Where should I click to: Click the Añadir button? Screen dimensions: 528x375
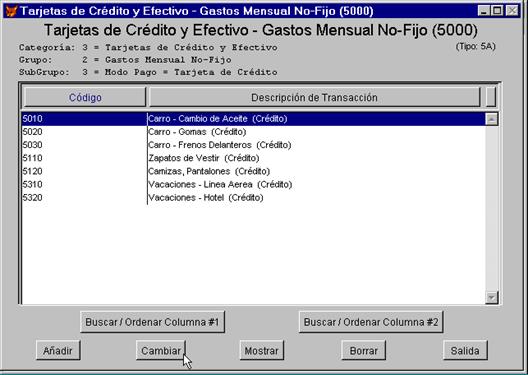[58, 351]
